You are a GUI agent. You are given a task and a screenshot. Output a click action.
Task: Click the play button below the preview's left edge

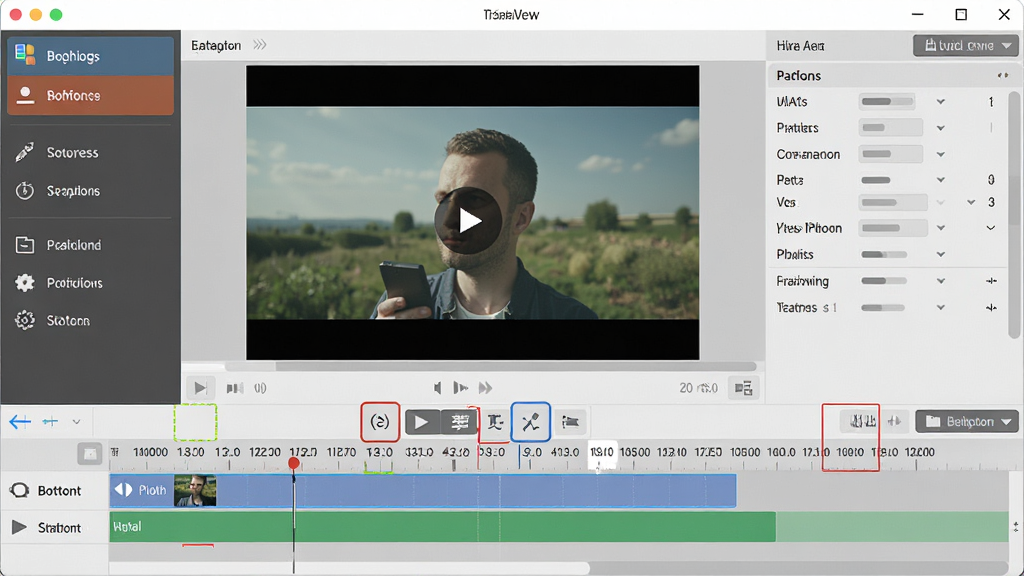tap(200, 388)
